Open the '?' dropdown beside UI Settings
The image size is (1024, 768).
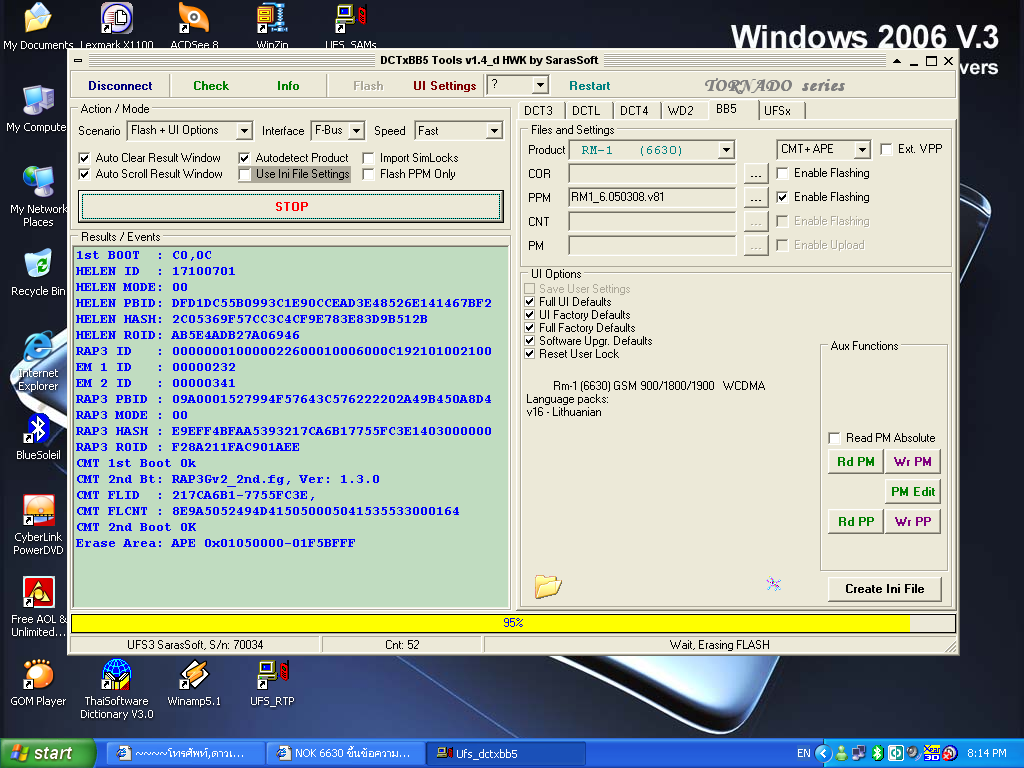point(539,85)
